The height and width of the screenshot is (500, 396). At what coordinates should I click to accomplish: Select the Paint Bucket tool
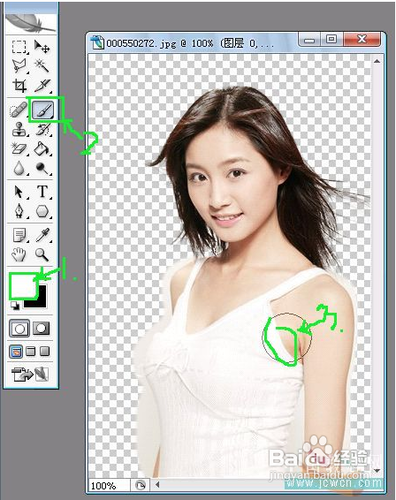tap(42, 148)
